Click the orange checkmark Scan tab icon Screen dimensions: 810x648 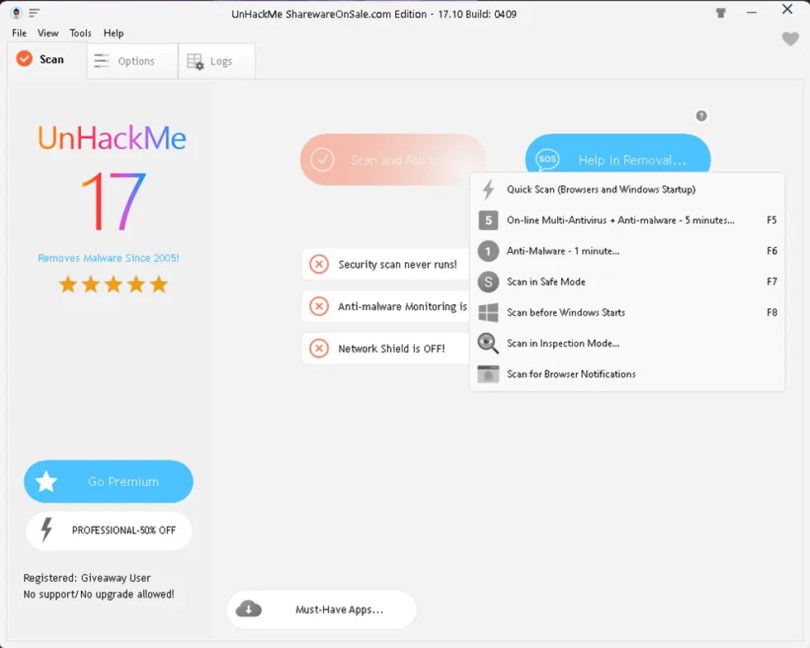[x=24, y=59]
